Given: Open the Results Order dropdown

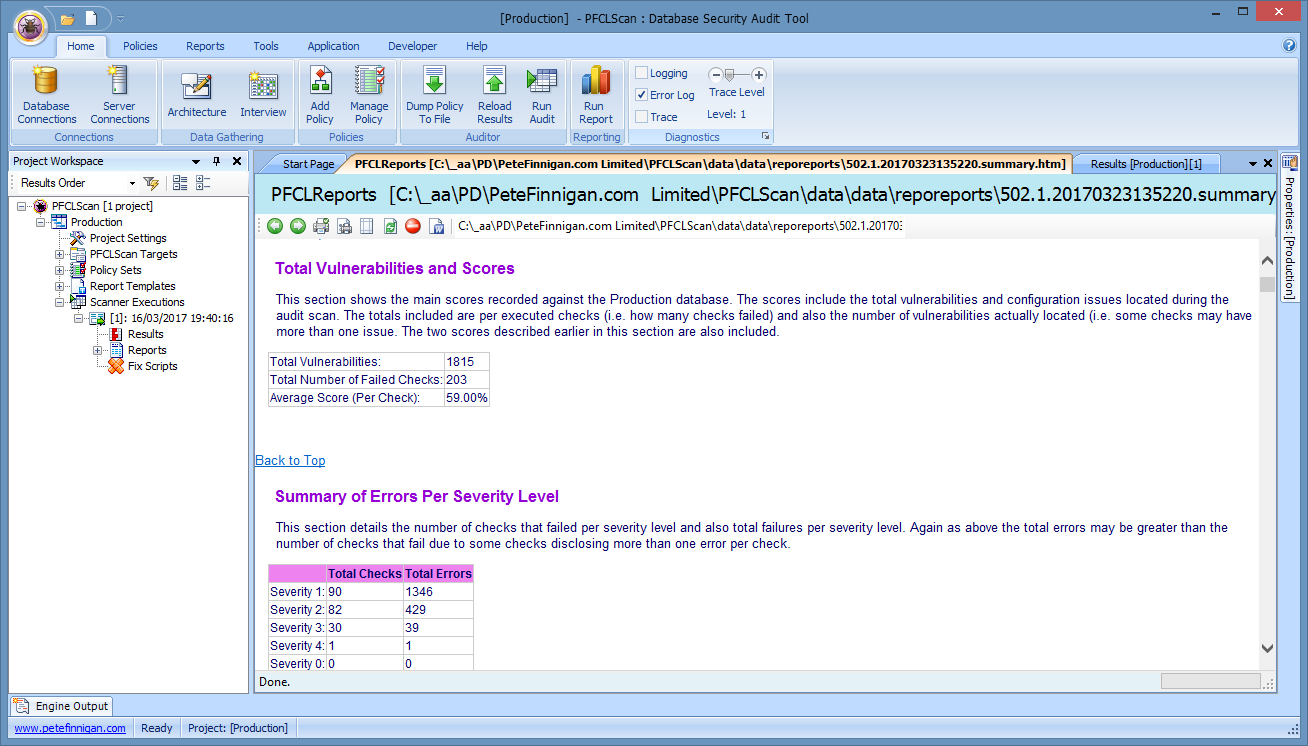Looking at the screenshot, I should (x=132, y=184).
